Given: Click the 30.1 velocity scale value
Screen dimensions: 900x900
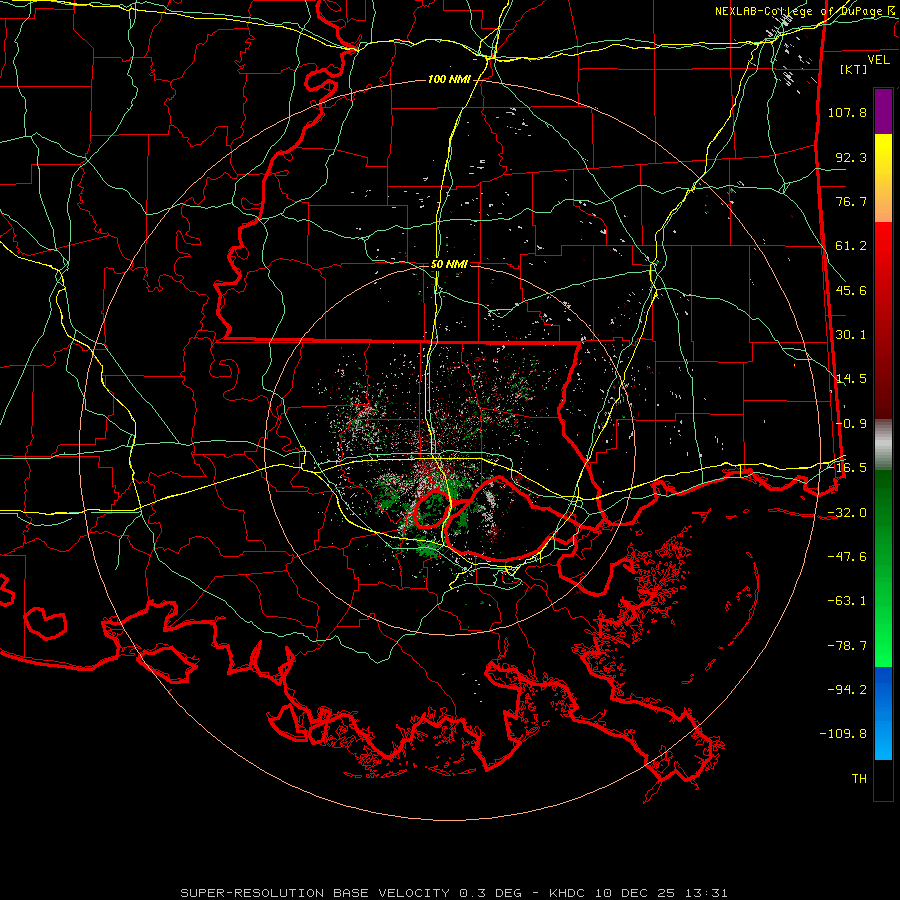Looking at the screenshot, I should [x=851, y=335].
